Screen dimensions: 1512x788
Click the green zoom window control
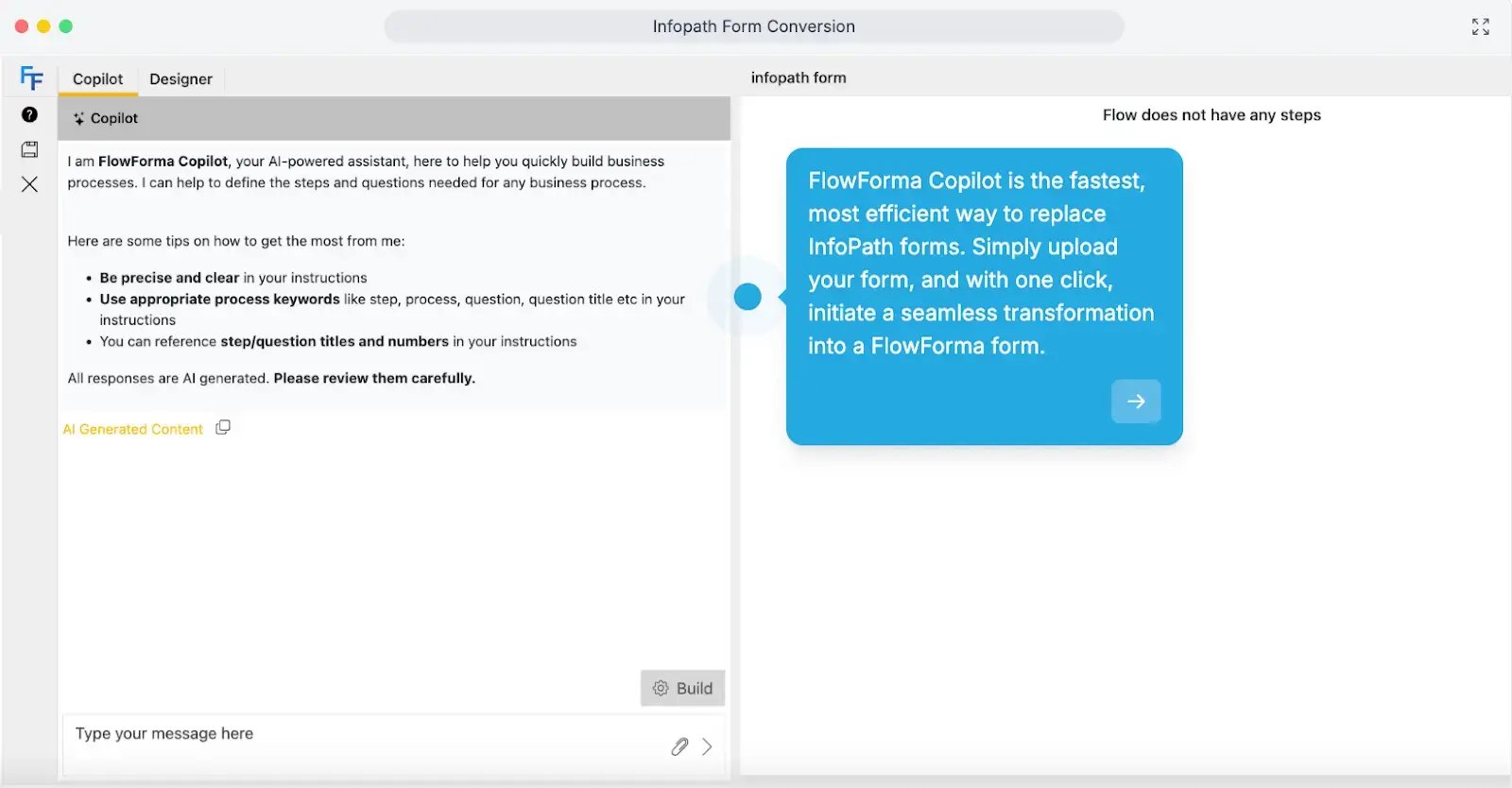(64, 26)
